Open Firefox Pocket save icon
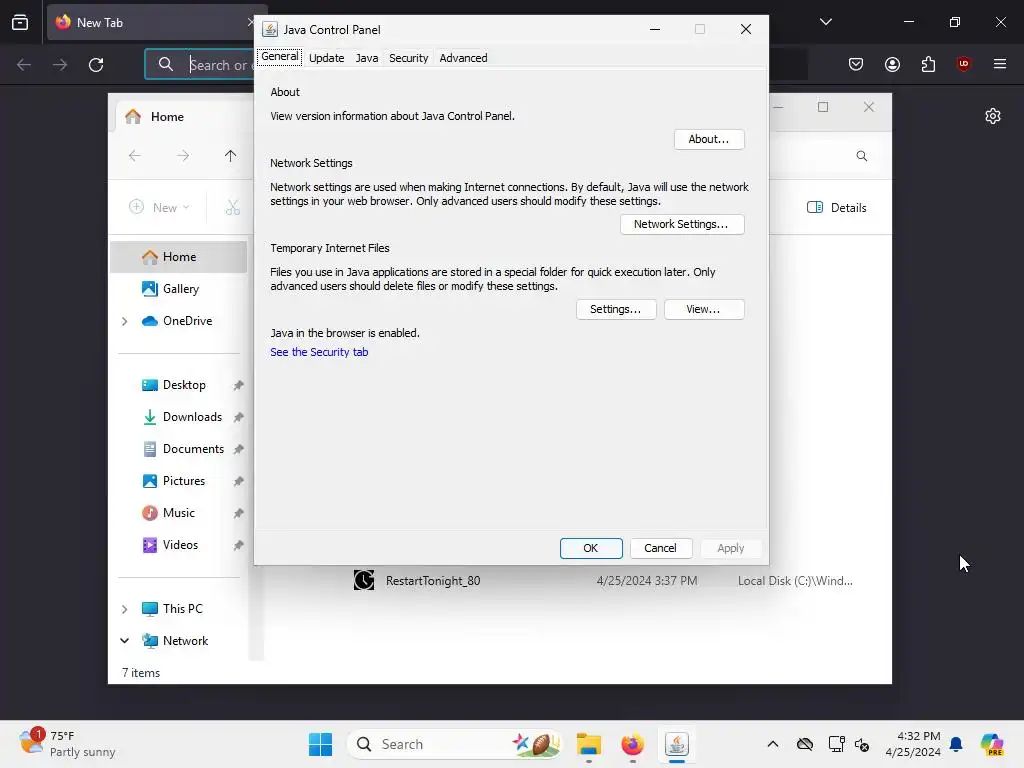The height and width of the screenshot is (768, 1024). click(856, 64)
